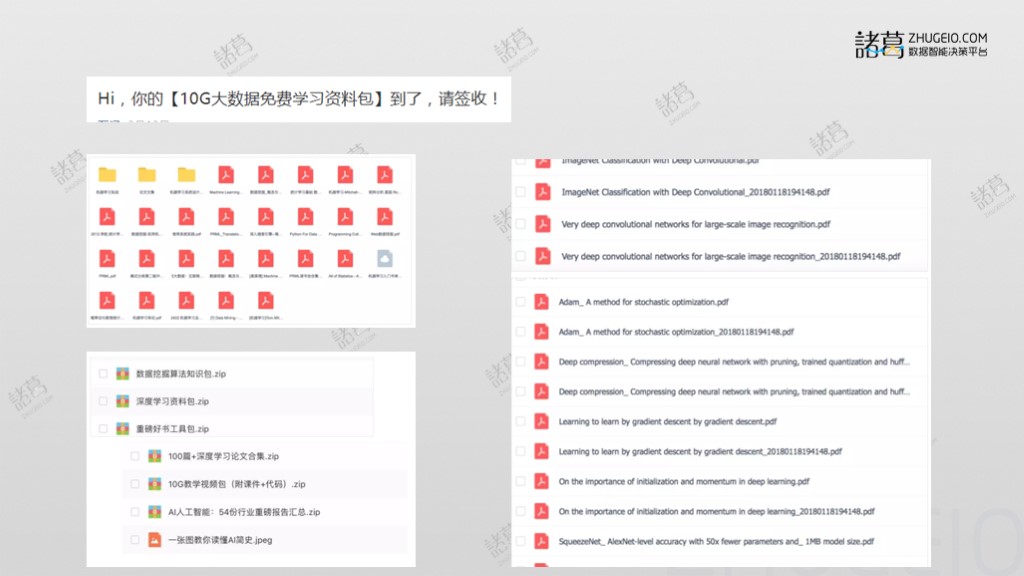
Task: Click the cloud icon on the last file
Action: tap(385, 259)
